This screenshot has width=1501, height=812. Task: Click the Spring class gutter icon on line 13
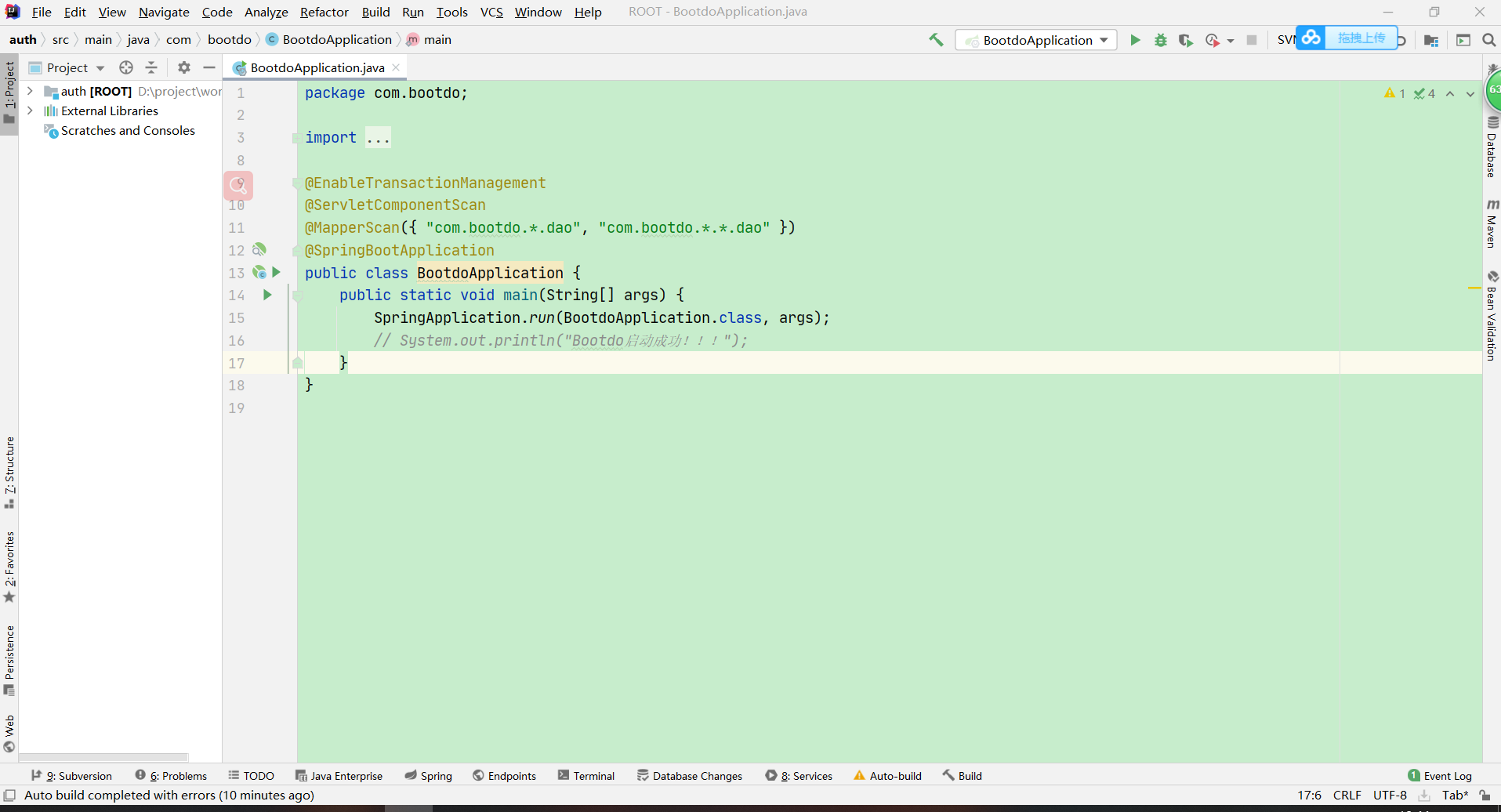click(x=259, y=272)
